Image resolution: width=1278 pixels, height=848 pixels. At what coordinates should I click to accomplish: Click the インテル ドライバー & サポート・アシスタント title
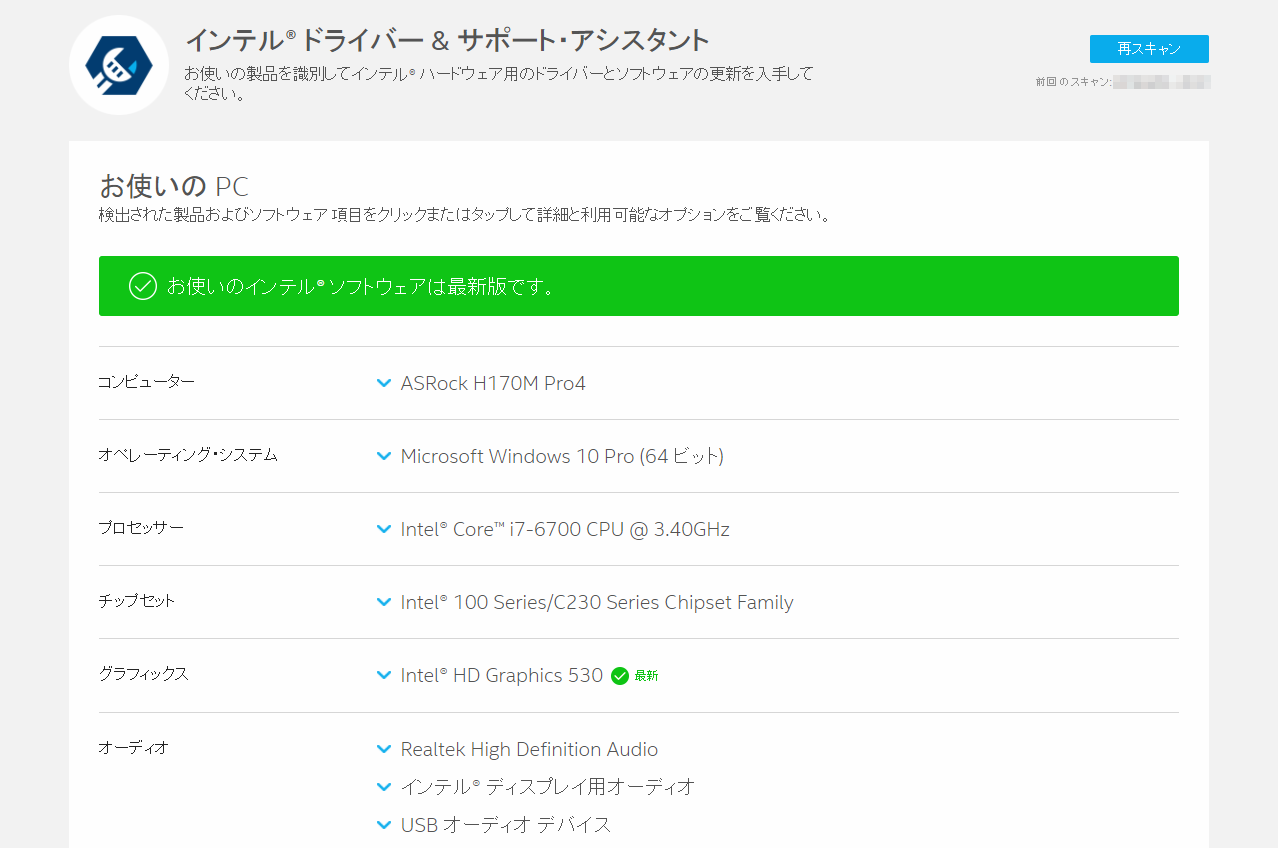[447, 40]
